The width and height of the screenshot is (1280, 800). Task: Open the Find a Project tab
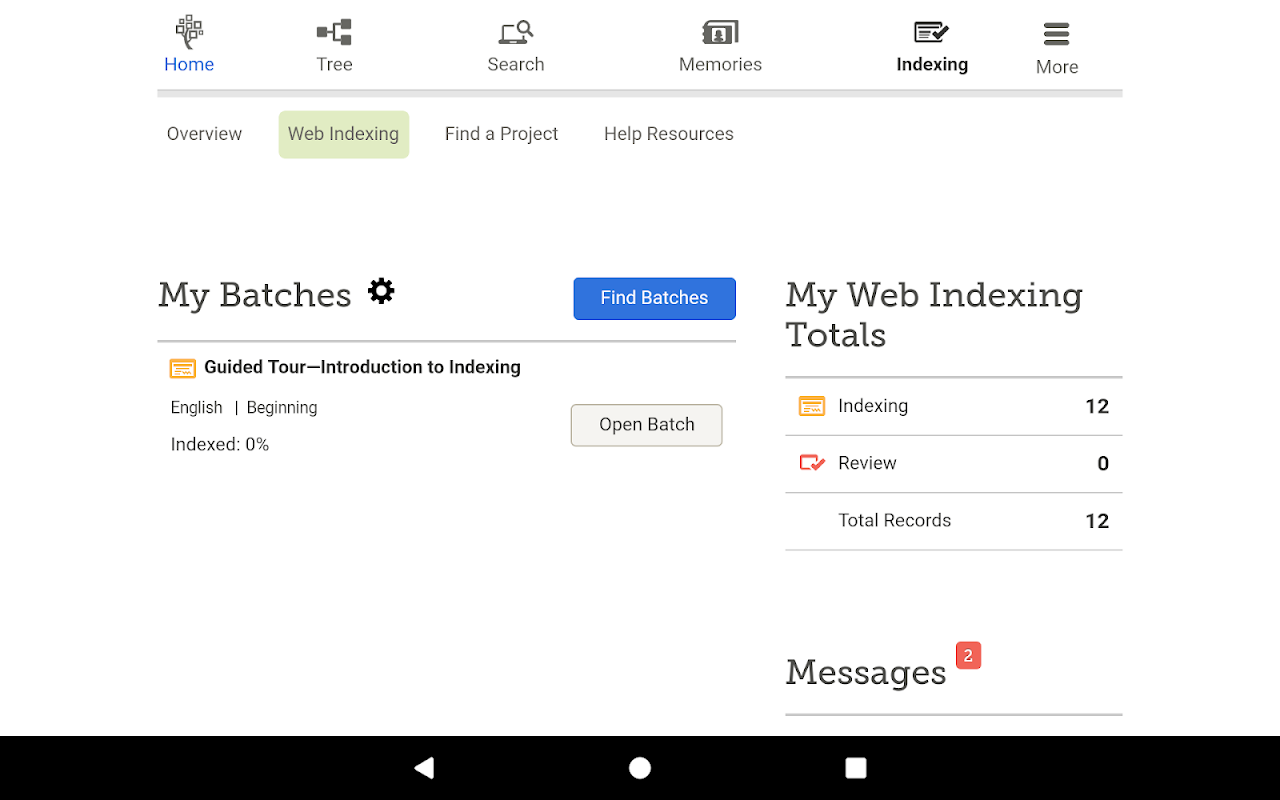pyautogui.click(x=501, y=134)
